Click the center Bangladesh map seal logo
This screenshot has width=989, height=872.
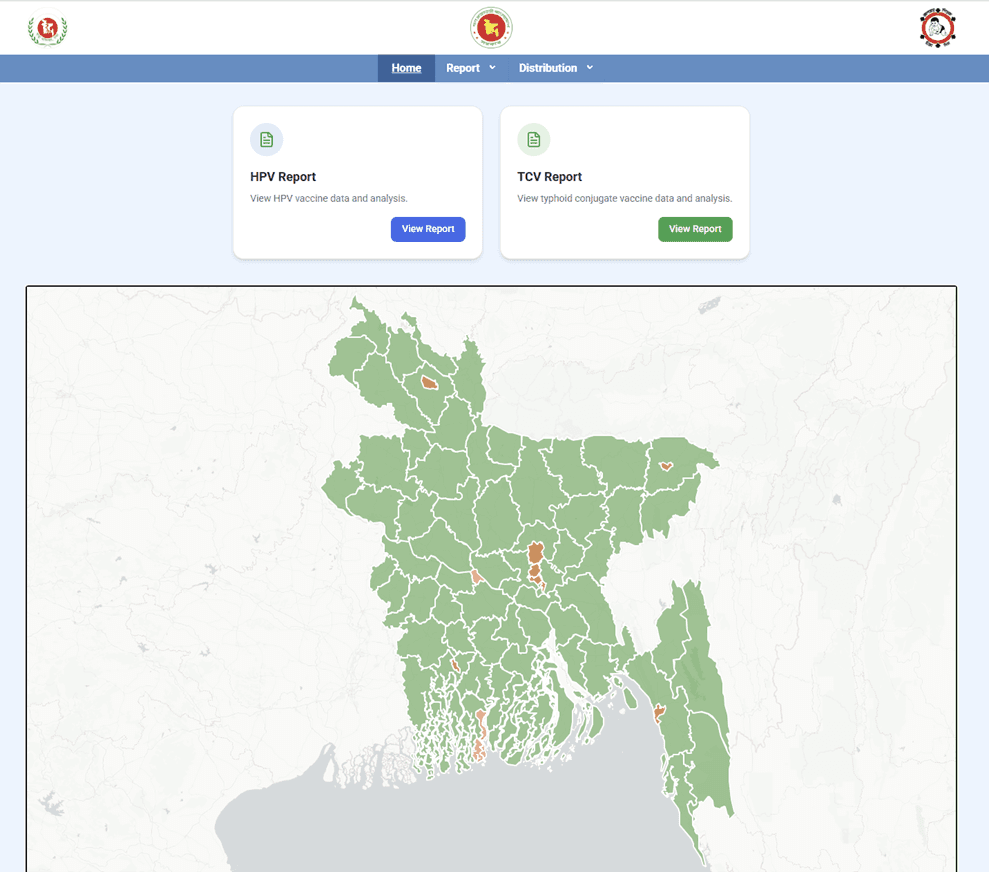(491, 28)
